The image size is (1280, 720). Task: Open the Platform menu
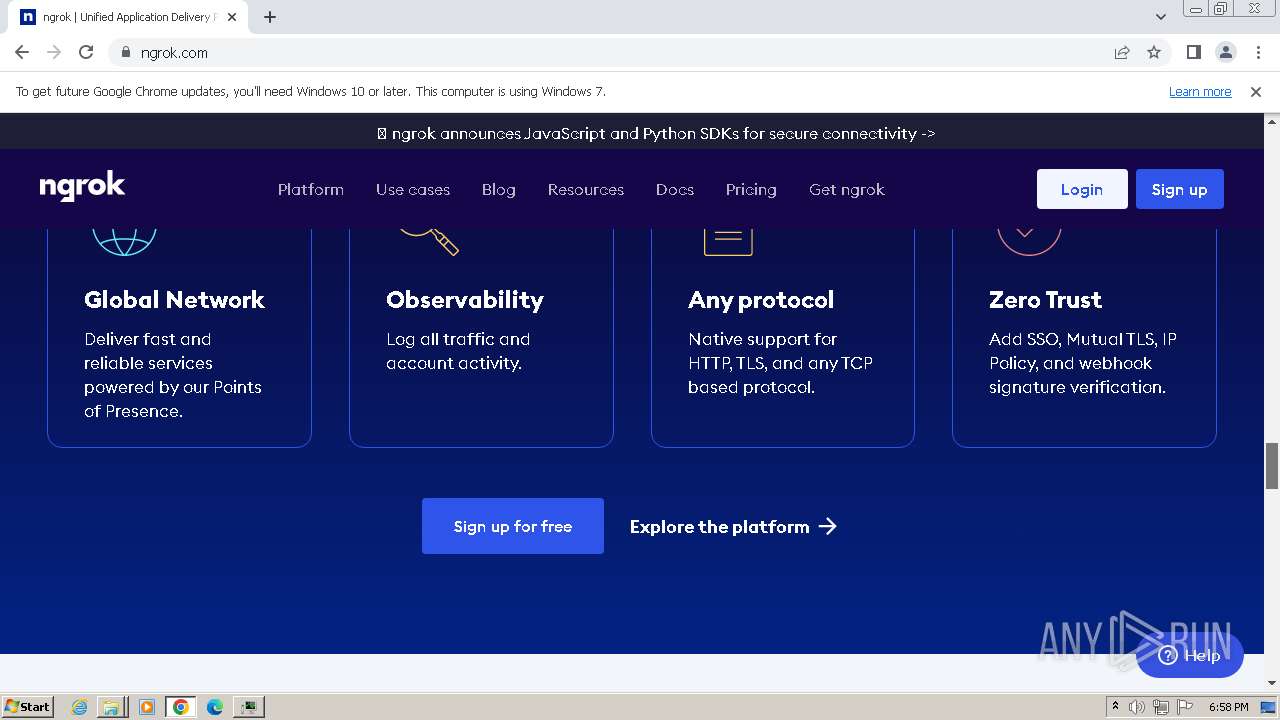coord(311,189)
